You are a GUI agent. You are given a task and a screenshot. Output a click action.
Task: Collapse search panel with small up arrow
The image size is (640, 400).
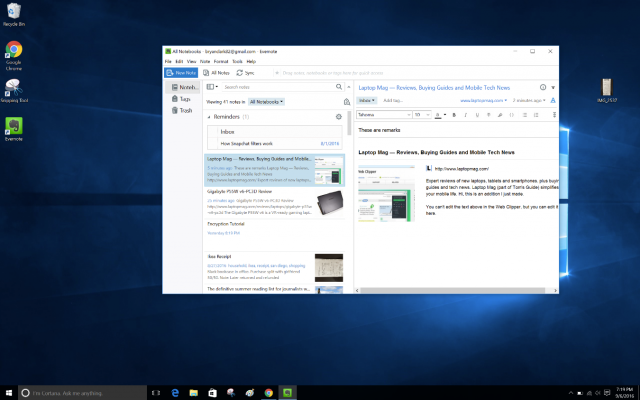(349, 87)
